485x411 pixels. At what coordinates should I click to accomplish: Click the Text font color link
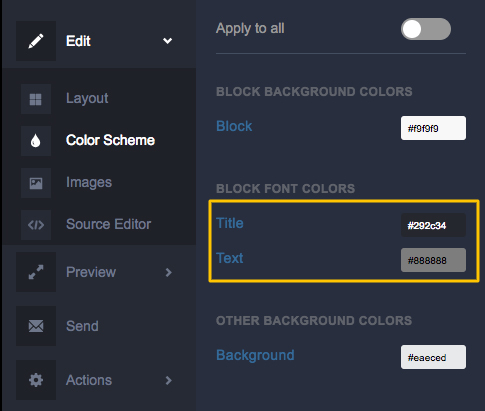pyautogui.click(x=230, y=258)
